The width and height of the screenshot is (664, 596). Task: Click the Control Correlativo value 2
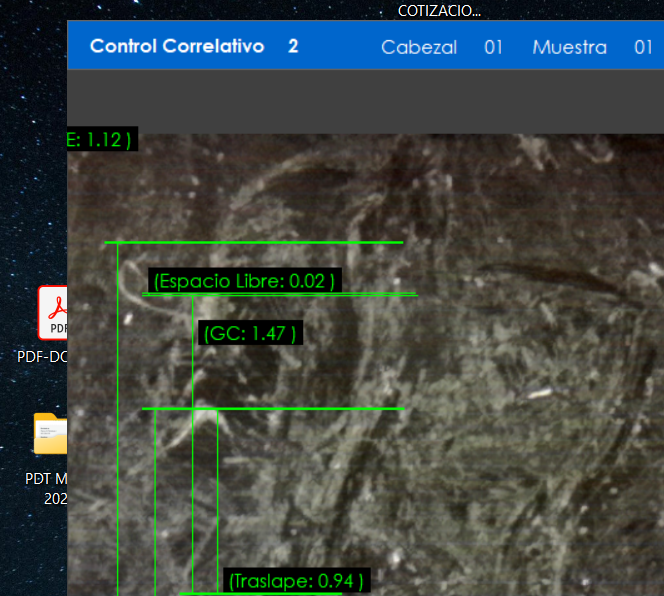(x=293, y=46)
